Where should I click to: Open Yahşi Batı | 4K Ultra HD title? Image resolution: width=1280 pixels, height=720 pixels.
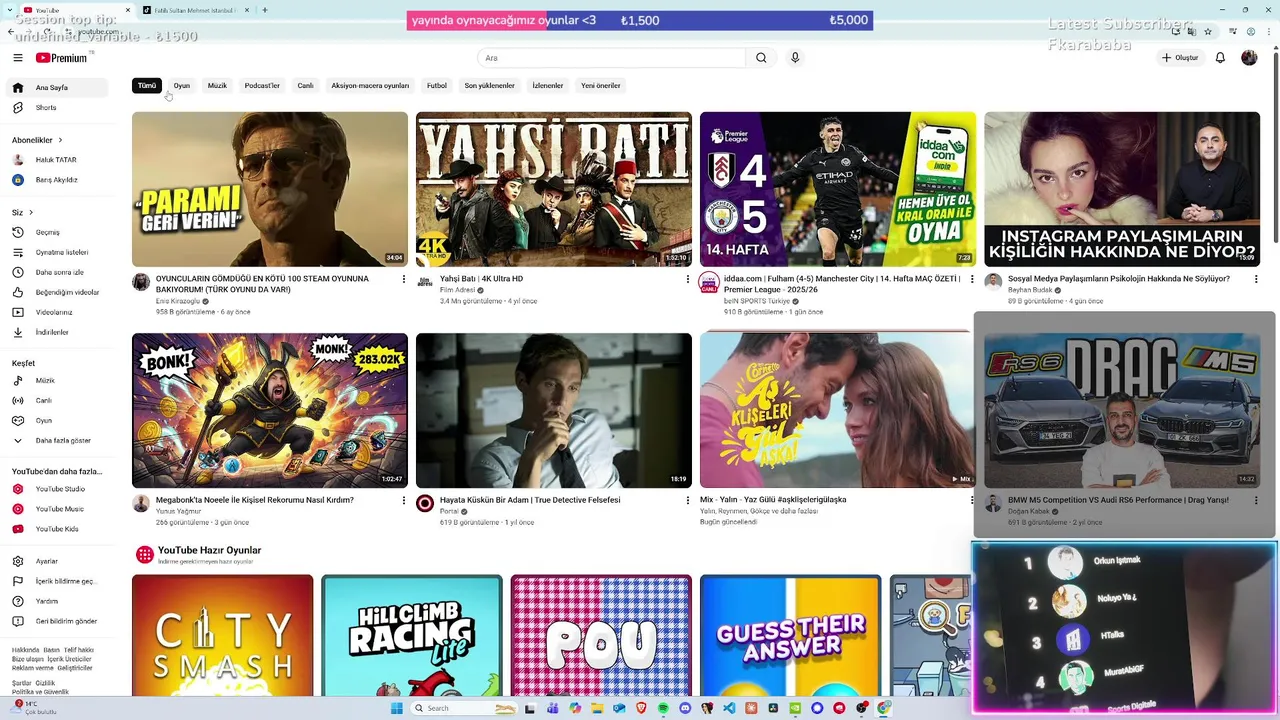tap(481, 279)
